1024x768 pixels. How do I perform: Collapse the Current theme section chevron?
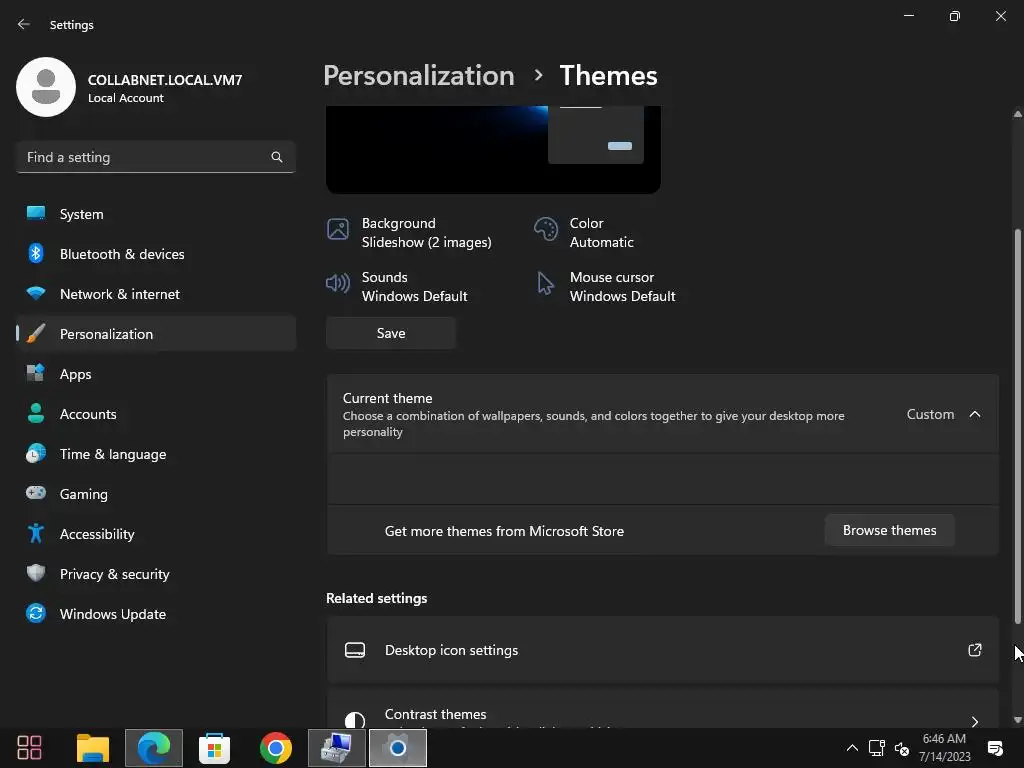click(975, 414)
